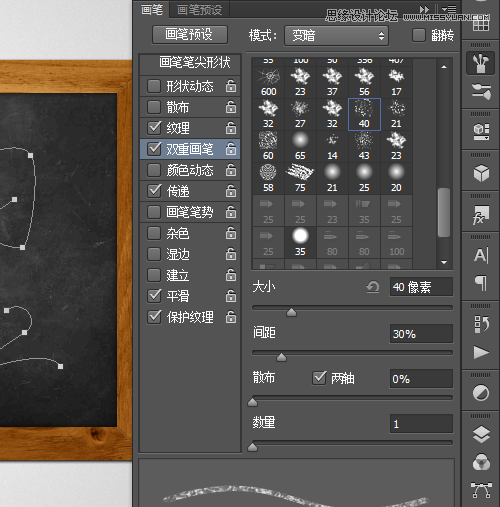Uncheck the 两轴 both axes checkbox
This screenshot has width=500, height=507.
pyautogui.click(x=319, y=378)
